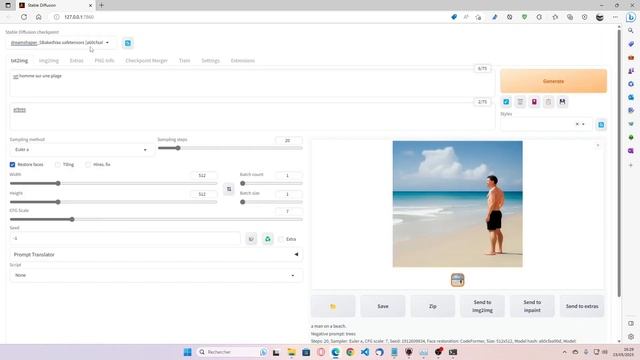Randomize seed with the dice icon
The height and width of the screenshot is (360, 640).
tap(251, 239)
